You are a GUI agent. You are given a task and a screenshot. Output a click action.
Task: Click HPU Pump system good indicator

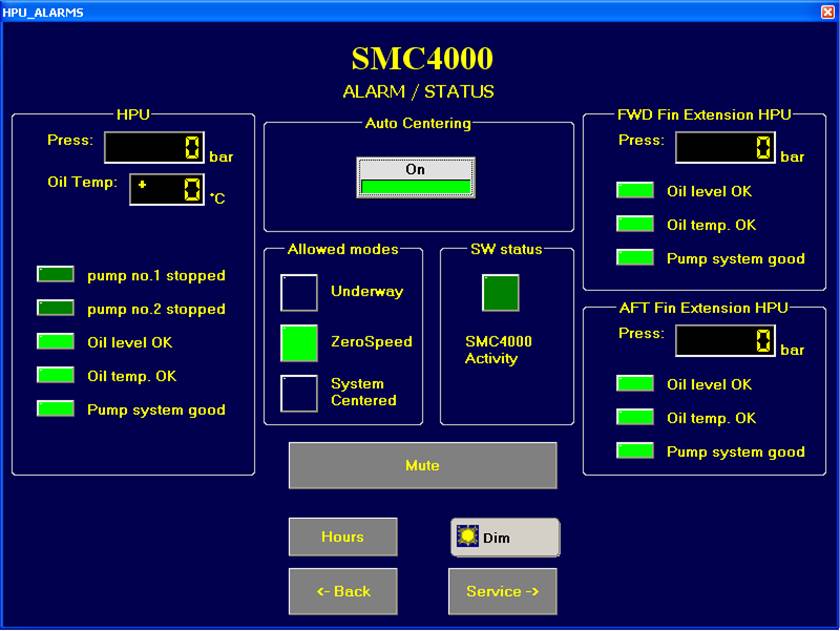56,409
